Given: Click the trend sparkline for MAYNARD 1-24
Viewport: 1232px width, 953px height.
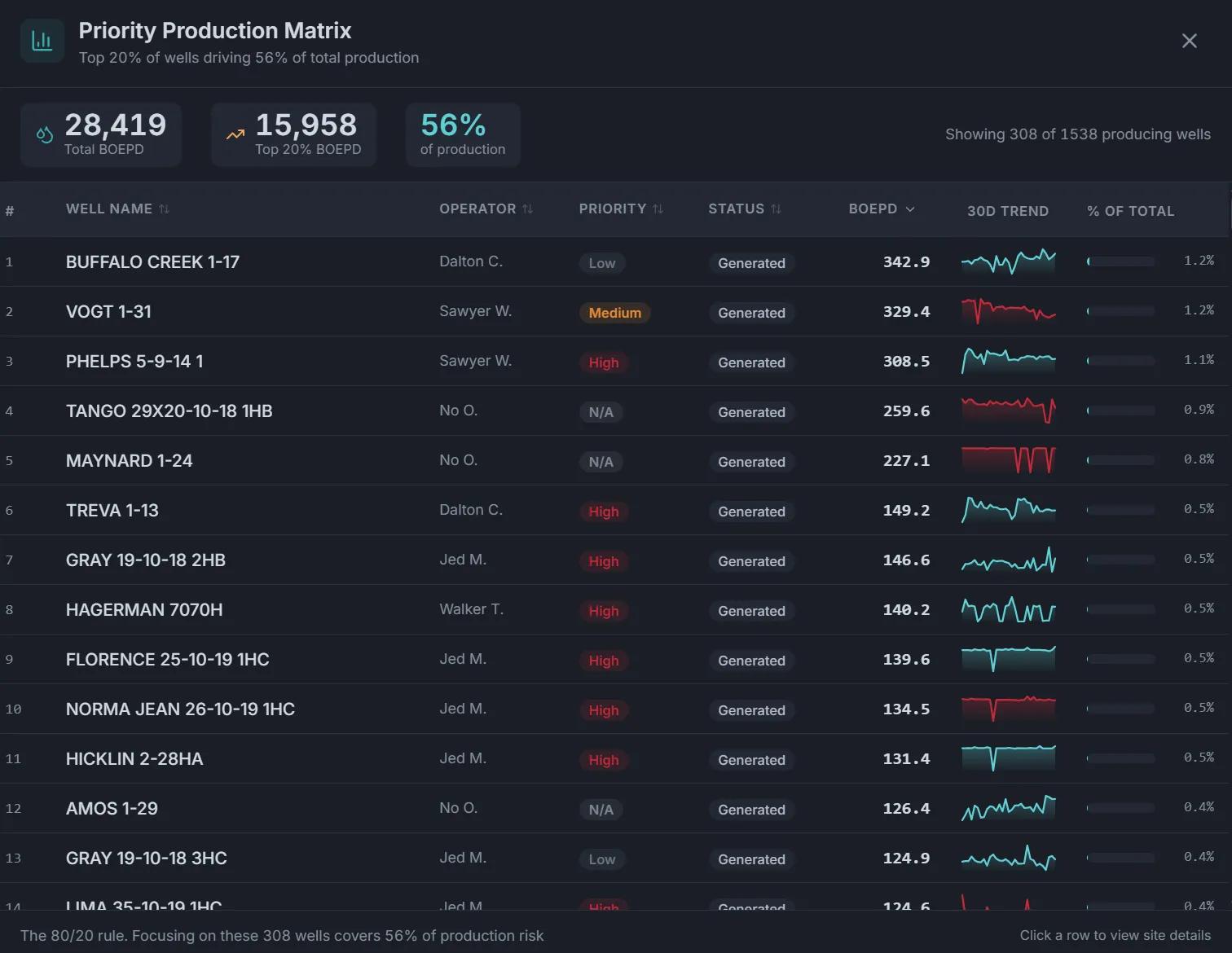Looking at the screenshot, I should [1009, 460].
